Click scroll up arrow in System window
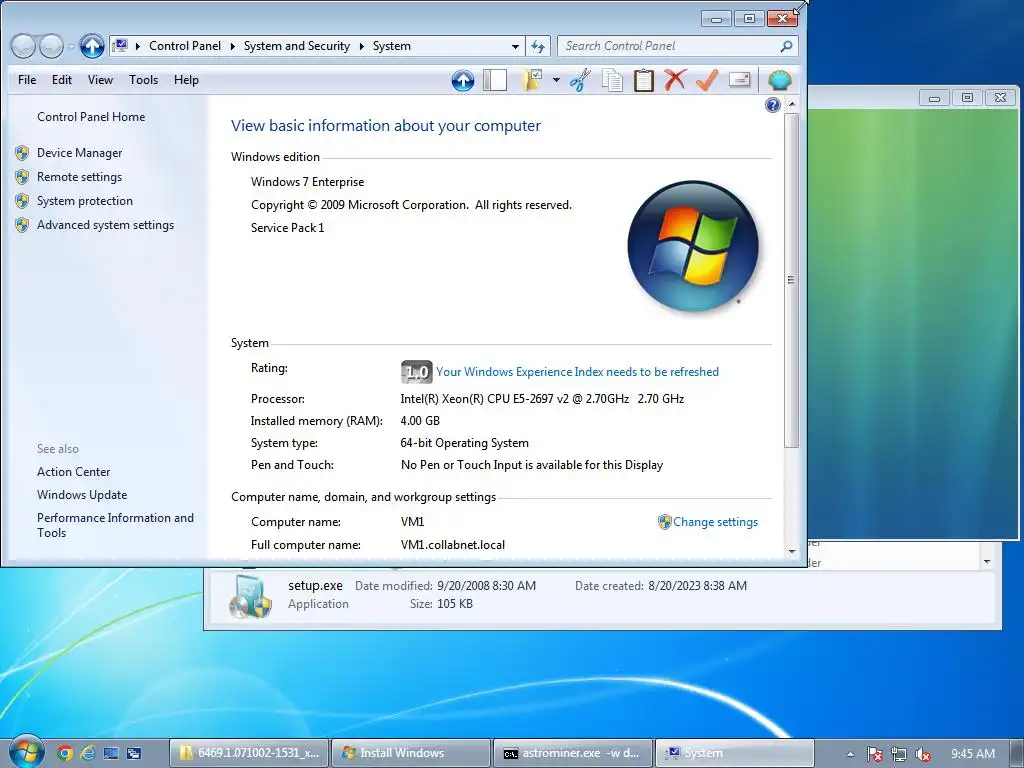Screen dimensions: 1024x768 [x=792, y=104]
